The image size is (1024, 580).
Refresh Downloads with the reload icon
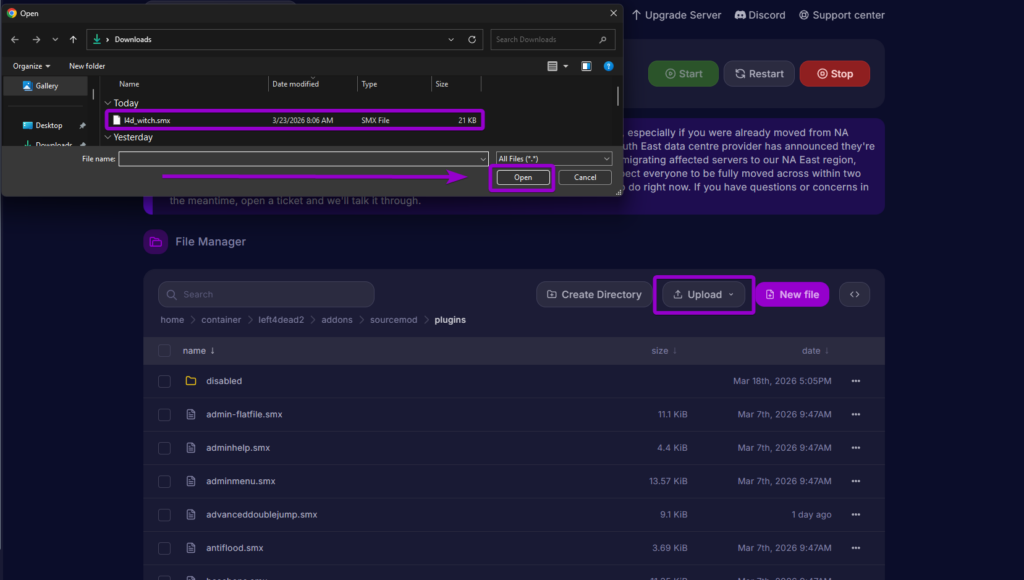pyautogui.click(x=470, y=39)
